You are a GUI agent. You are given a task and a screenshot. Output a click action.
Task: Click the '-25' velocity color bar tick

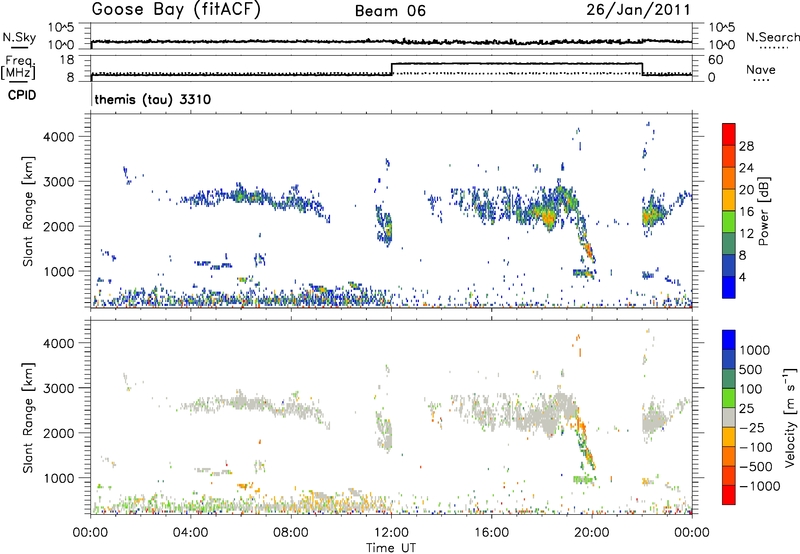click(752, 427)
